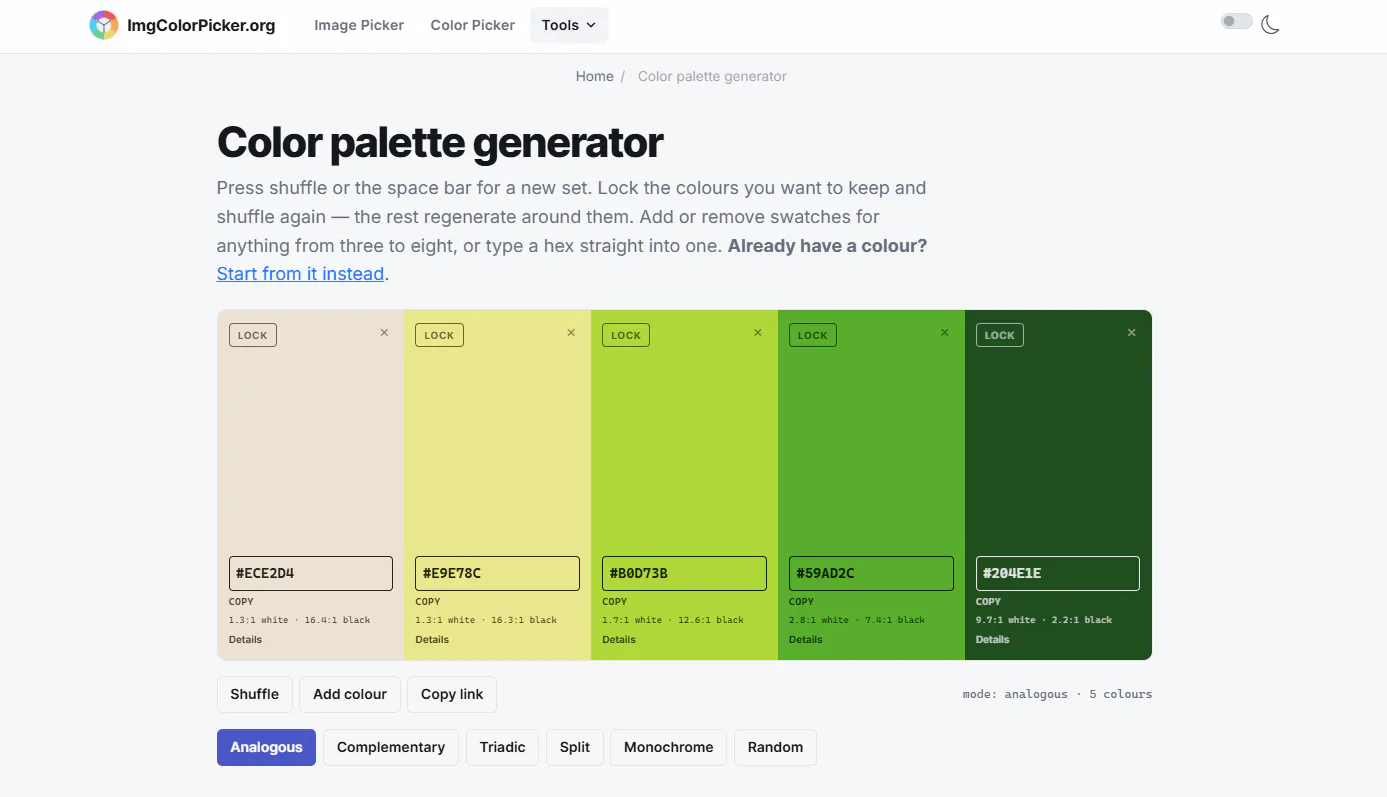Viewport: 1387px width, 797px height.
Task: Click the '1.7:1 white · 12.6:1 black' contrast text
Action: [673, 620]
